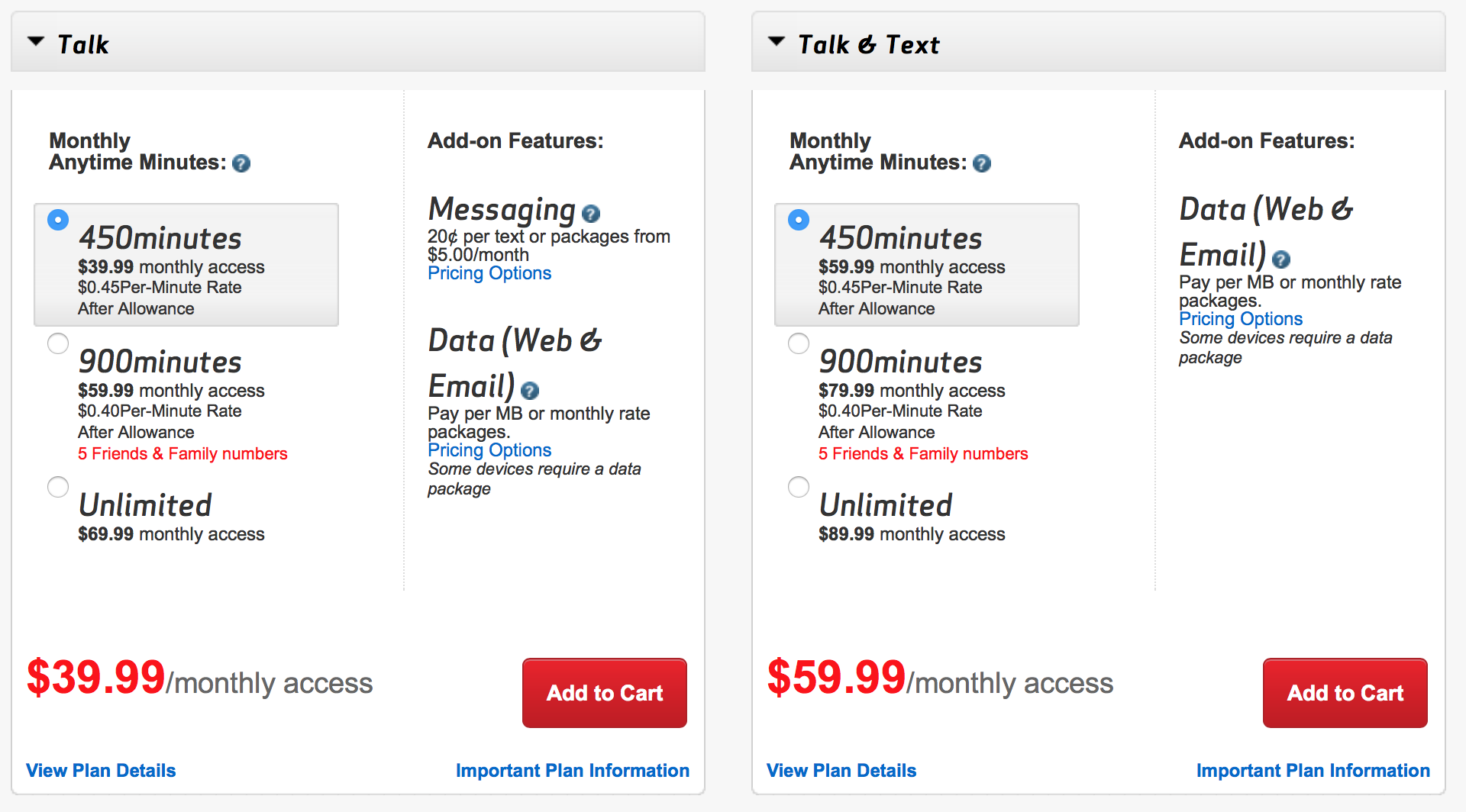Image resolution: width=1466 pixels, height=812 pixels.
Task: Choose 900 minutes for $79.99 Talk & Text
Action: click(799, 343)
